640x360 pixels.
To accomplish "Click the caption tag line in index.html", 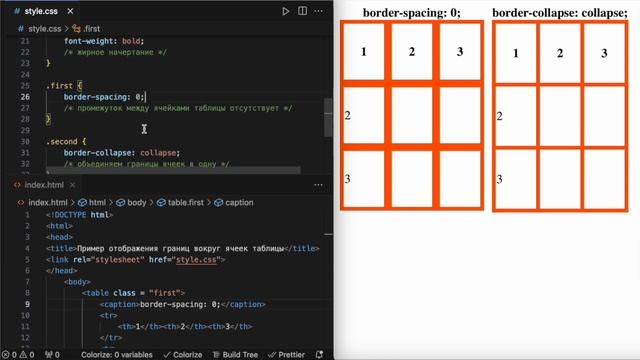I will tap(182, 304).
